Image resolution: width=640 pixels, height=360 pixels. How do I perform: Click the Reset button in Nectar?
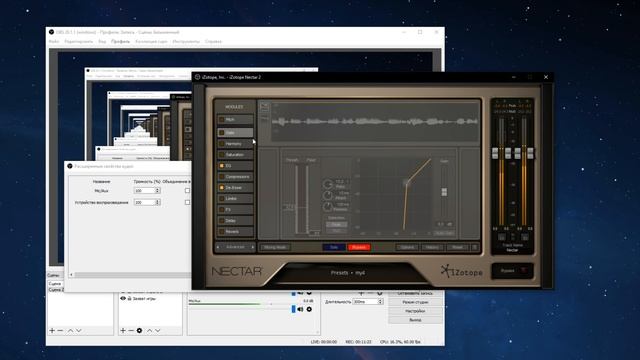[458, 247]
